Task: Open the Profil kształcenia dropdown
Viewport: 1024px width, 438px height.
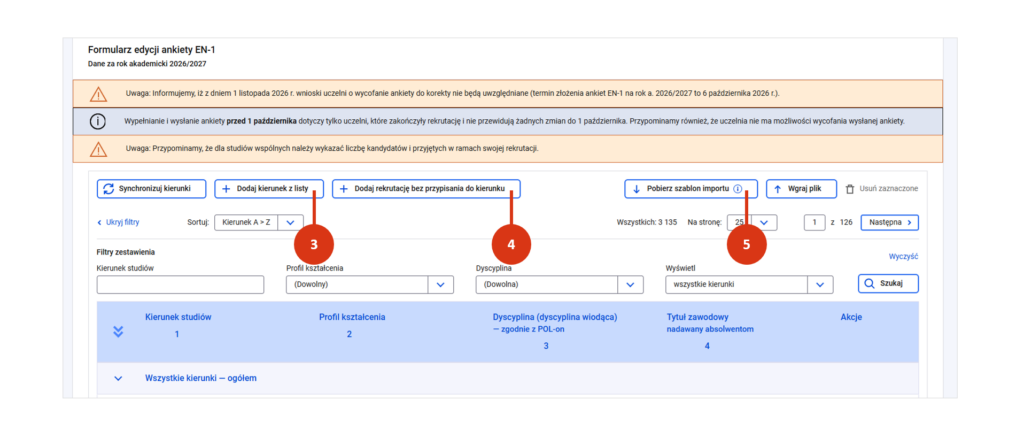Action: pos(370,285)
